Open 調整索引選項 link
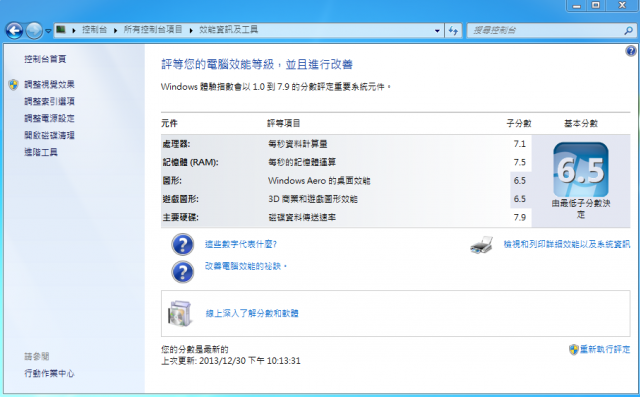The height and width of the screenshot is (397, 640). (49, 101)
